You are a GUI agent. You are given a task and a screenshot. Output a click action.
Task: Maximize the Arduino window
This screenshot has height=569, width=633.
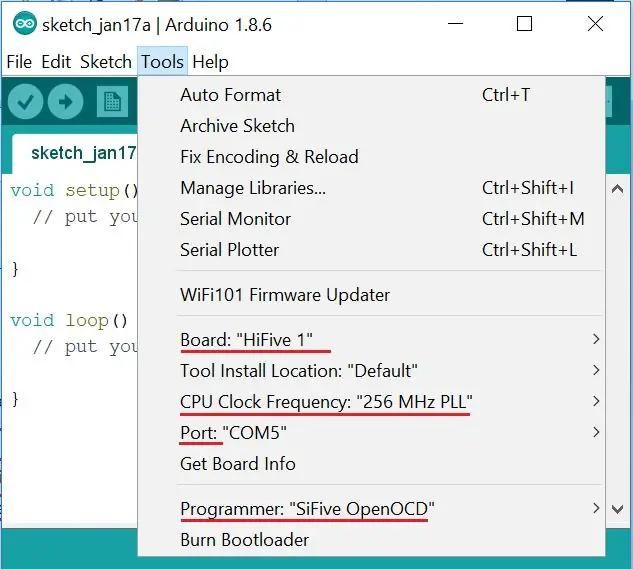point(524,23)
